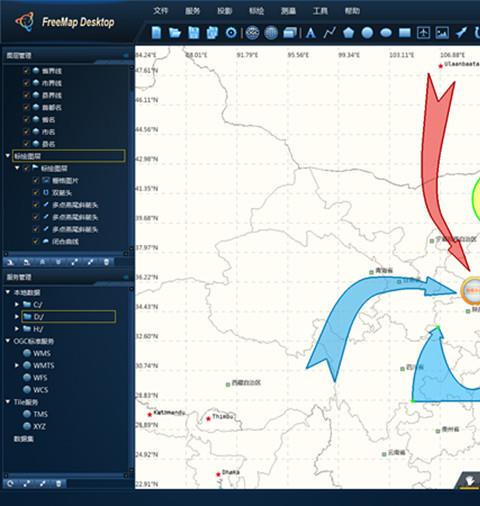Select the slanted arrow plotting tool
The width and height of the screenshot is (480, 506).
tap(461, 33)
